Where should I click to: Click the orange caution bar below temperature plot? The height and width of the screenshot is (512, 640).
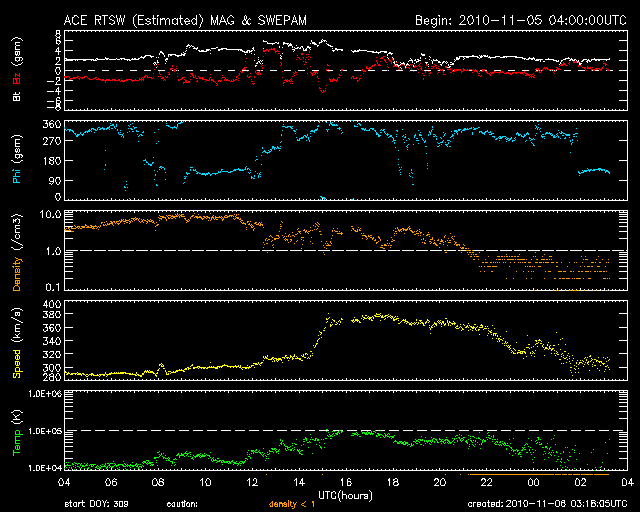point(539,474)
